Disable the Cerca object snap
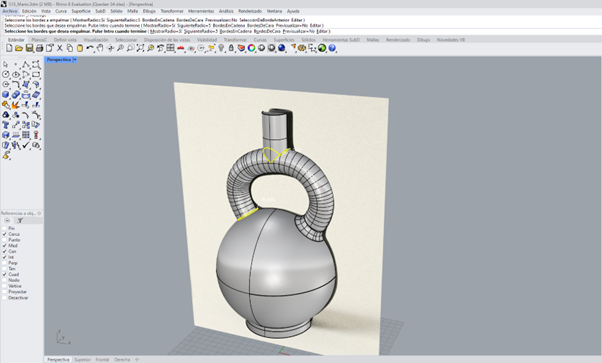 5,234
